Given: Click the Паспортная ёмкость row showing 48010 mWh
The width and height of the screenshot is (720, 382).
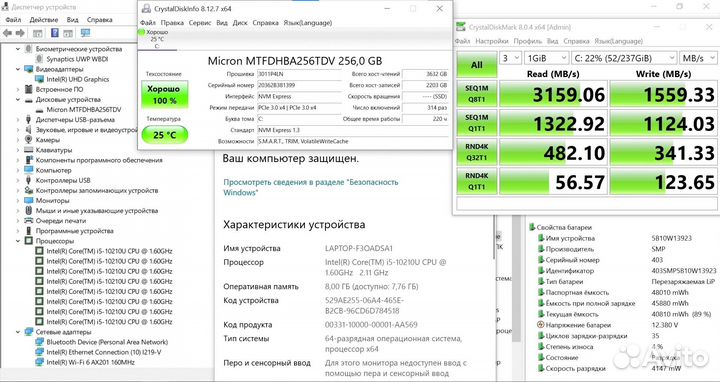Looking at the screenshot, I should pos(624,292).
